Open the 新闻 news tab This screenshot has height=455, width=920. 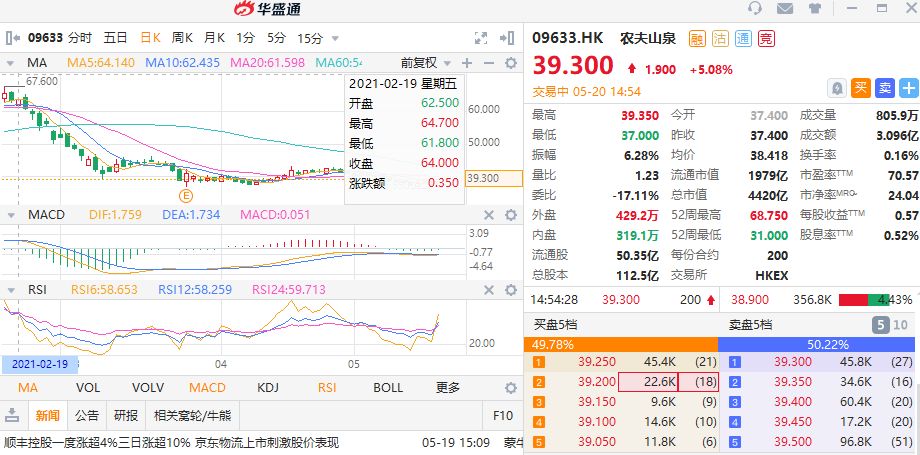click(x=47, y=416)
